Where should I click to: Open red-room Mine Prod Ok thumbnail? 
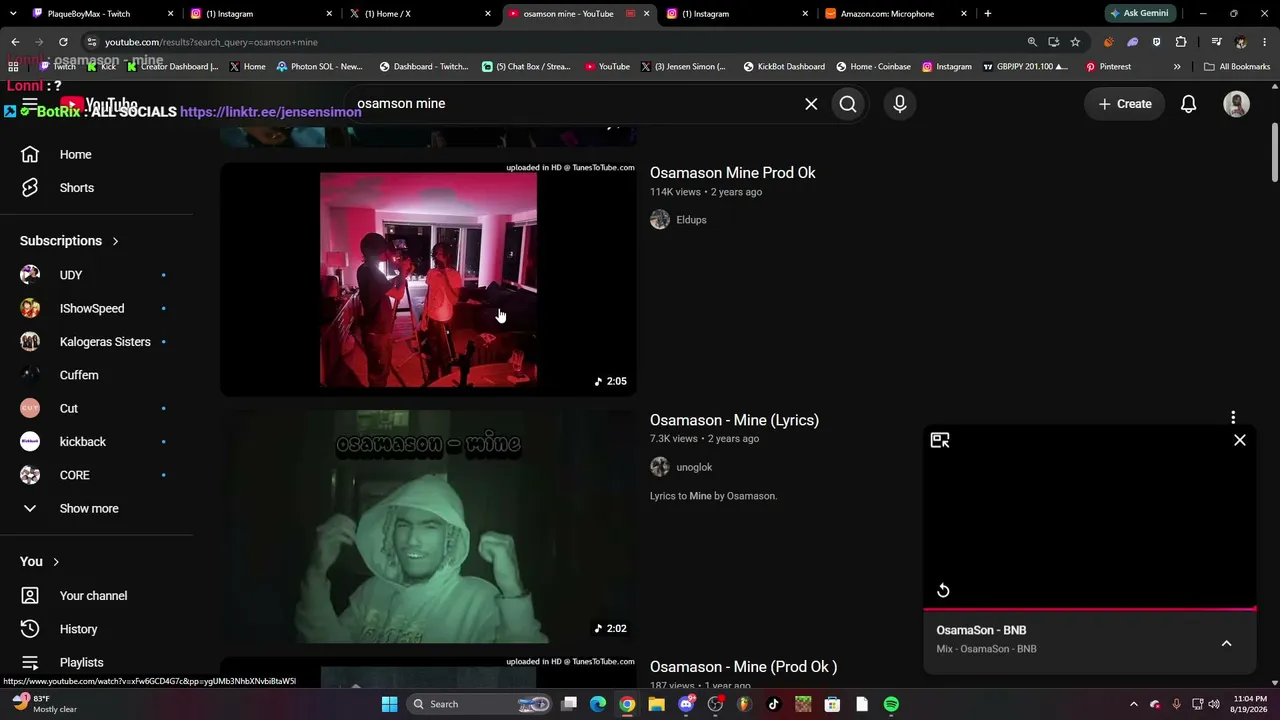[428, 280]
